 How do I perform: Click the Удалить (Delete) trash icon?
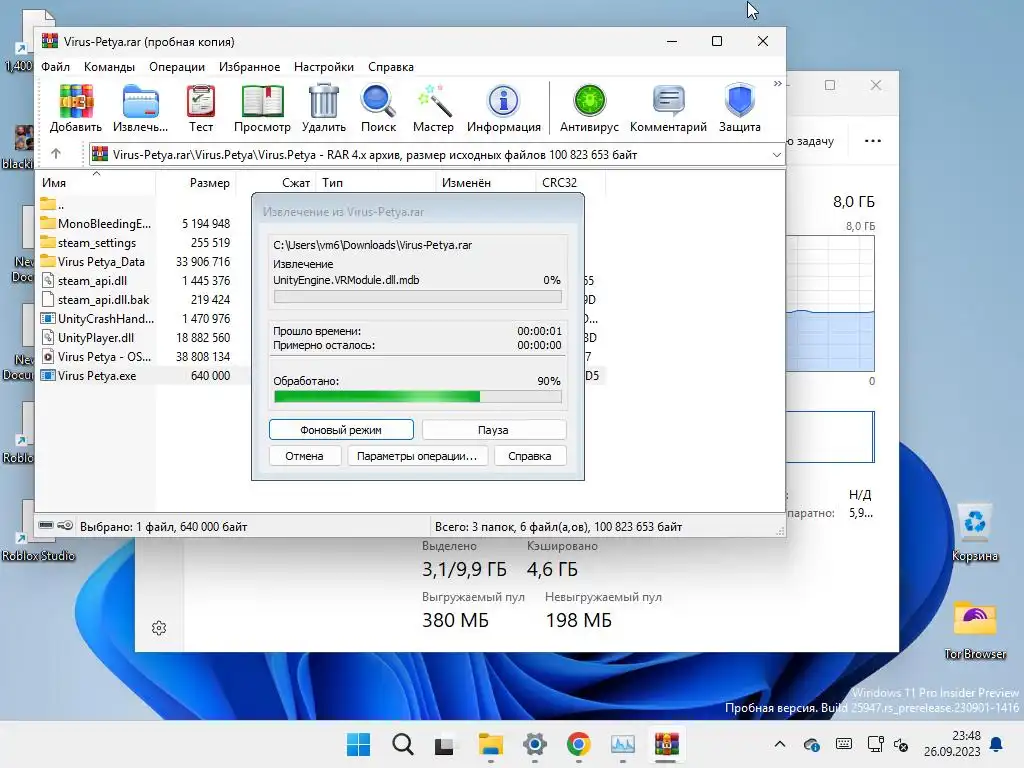point(323,108)
